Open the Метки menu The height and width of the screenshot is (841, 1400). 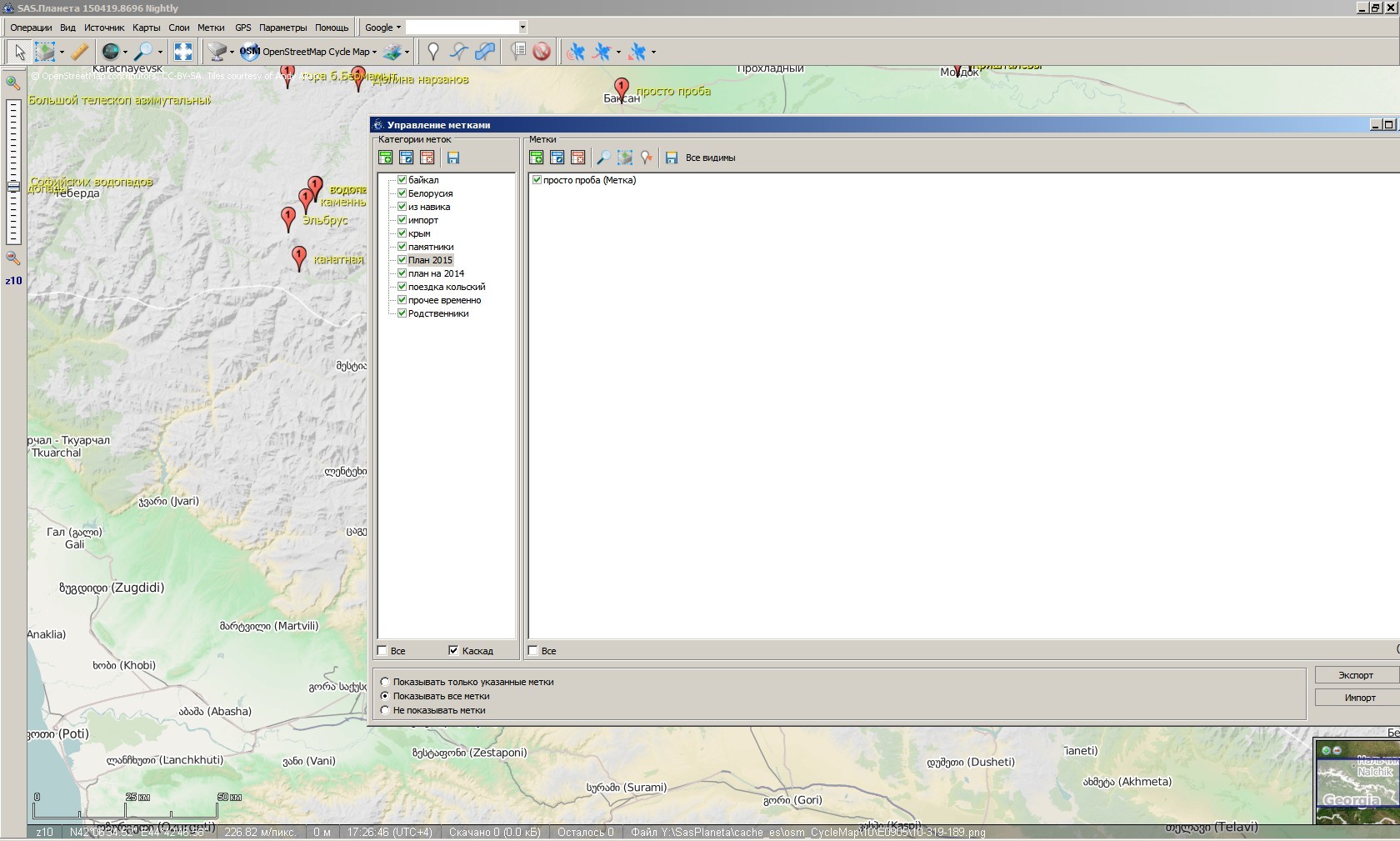[x=211, y=28]
